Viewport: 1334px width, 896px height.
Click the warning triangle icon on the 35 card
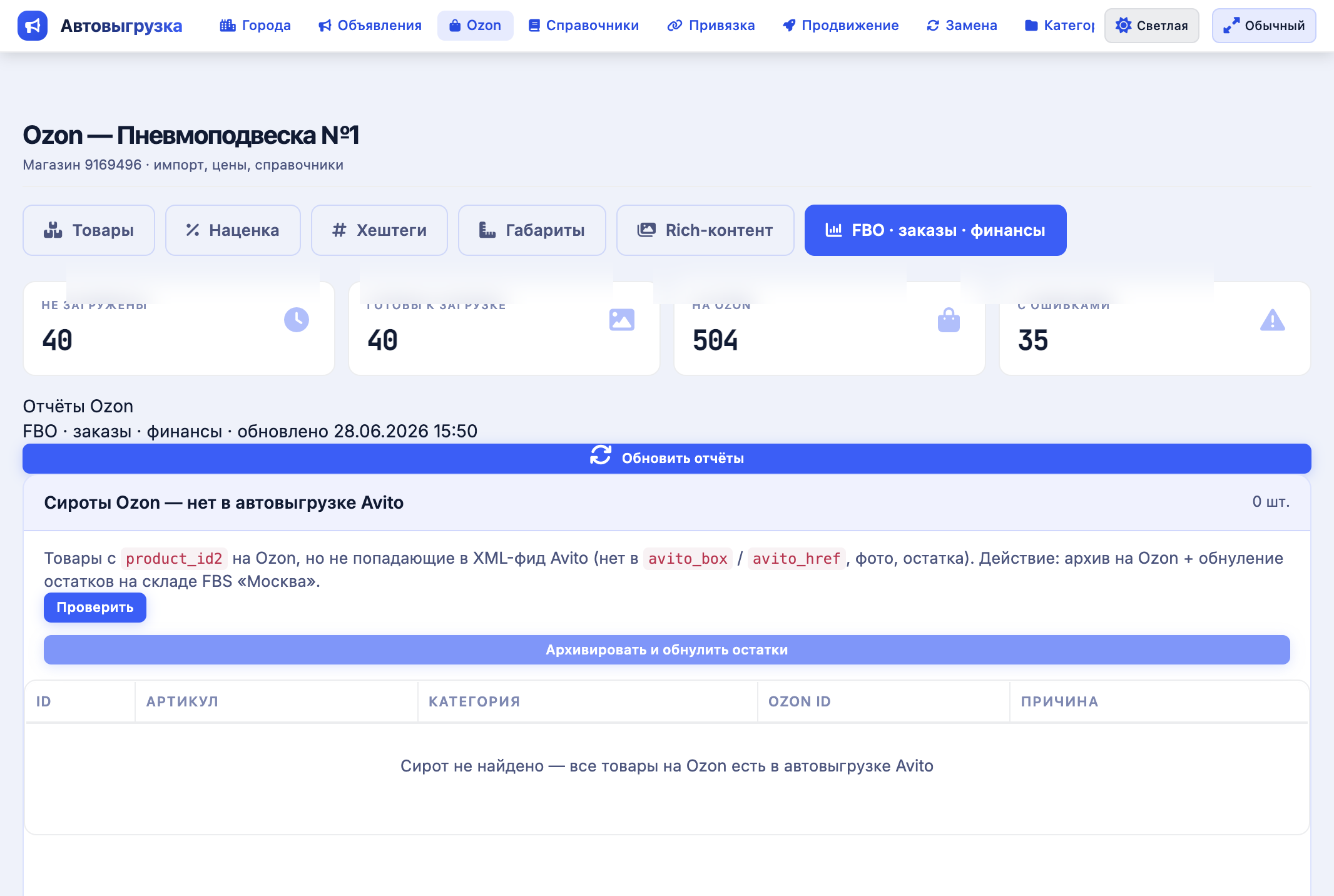[1273, 320]
